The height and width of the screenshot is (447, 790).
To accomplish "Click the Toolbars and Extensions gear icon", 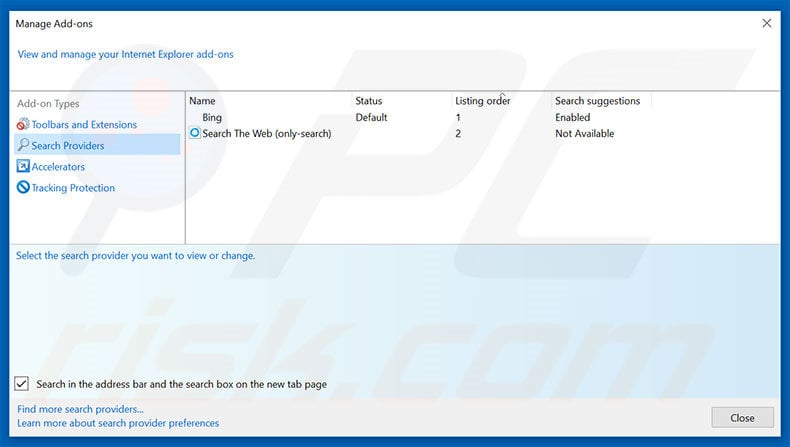I will 23,124.
